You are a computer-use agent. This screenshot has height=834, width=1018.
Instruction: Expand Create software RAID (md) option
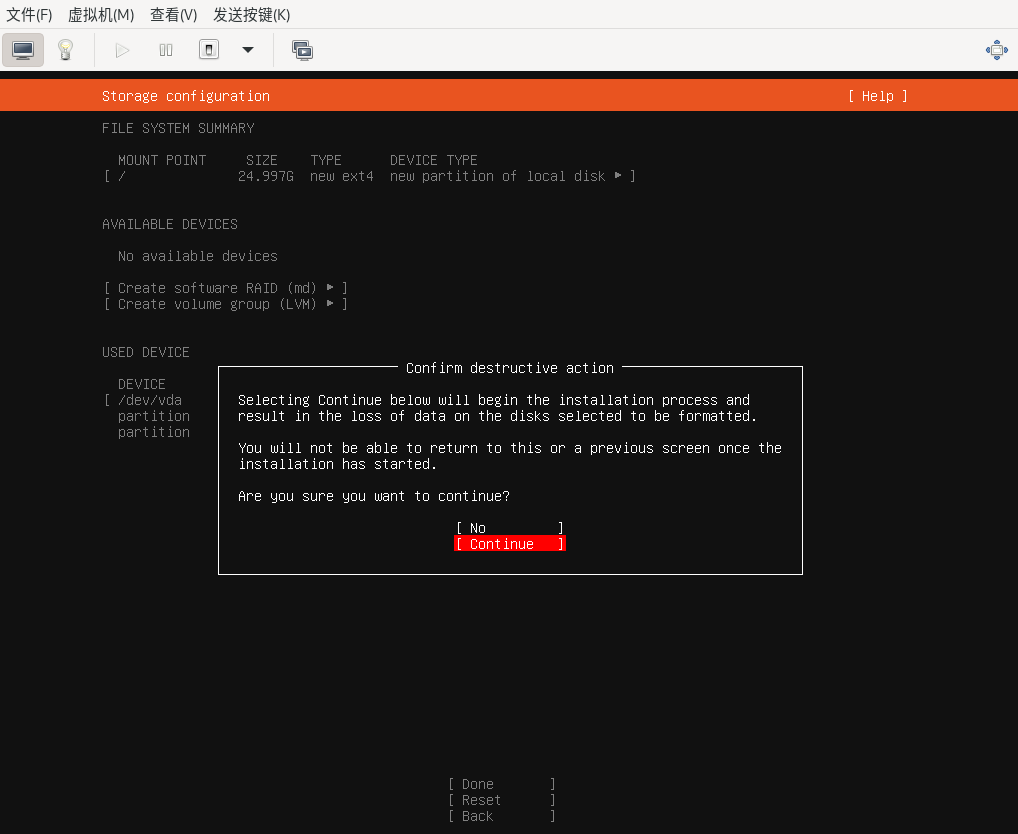tap(226, 288)
